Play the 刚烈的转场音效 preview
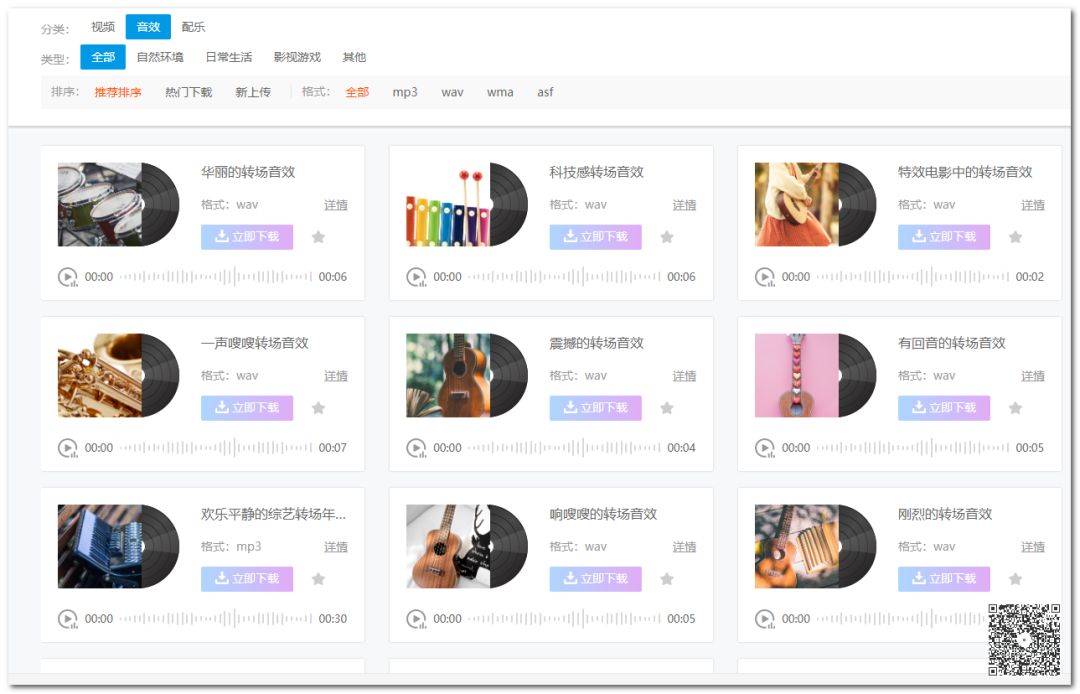Image resolution: width=1080 pixels, height=694 pixels. pos(765,618)
